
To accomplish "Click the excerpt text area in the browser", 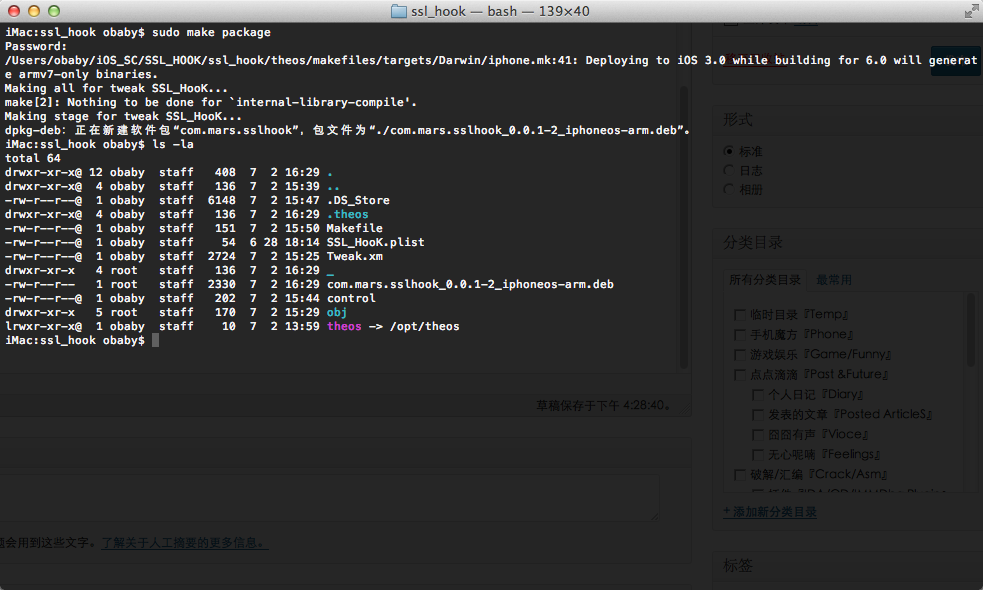I will 329,498.
